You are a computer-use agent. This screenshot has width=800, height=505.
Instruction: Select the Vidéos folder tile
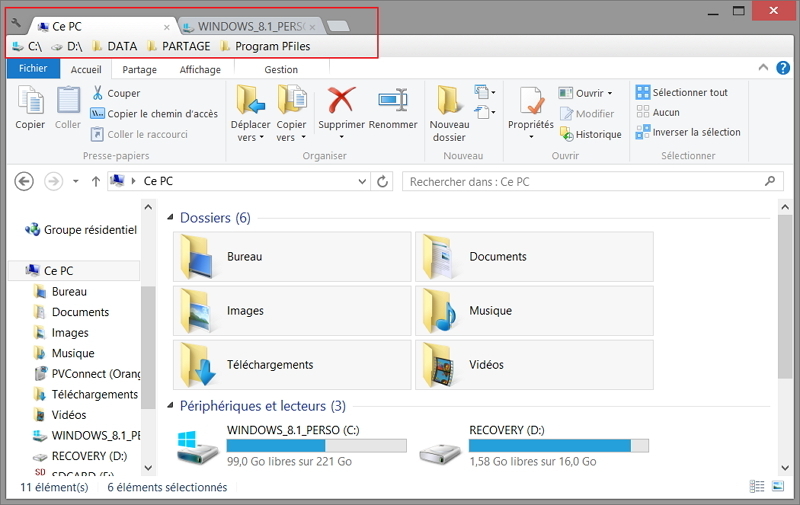(534, 365)
